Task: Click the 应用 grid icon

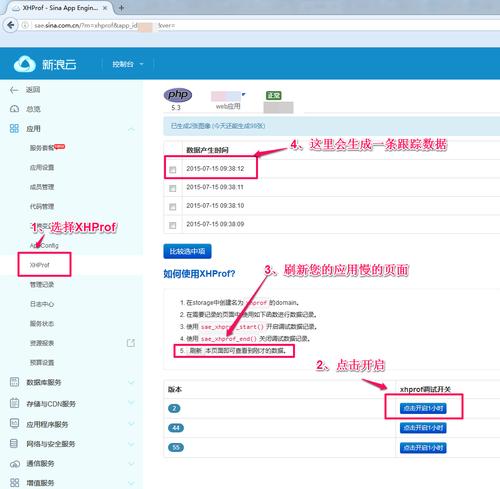Action: tap(14, 128)
